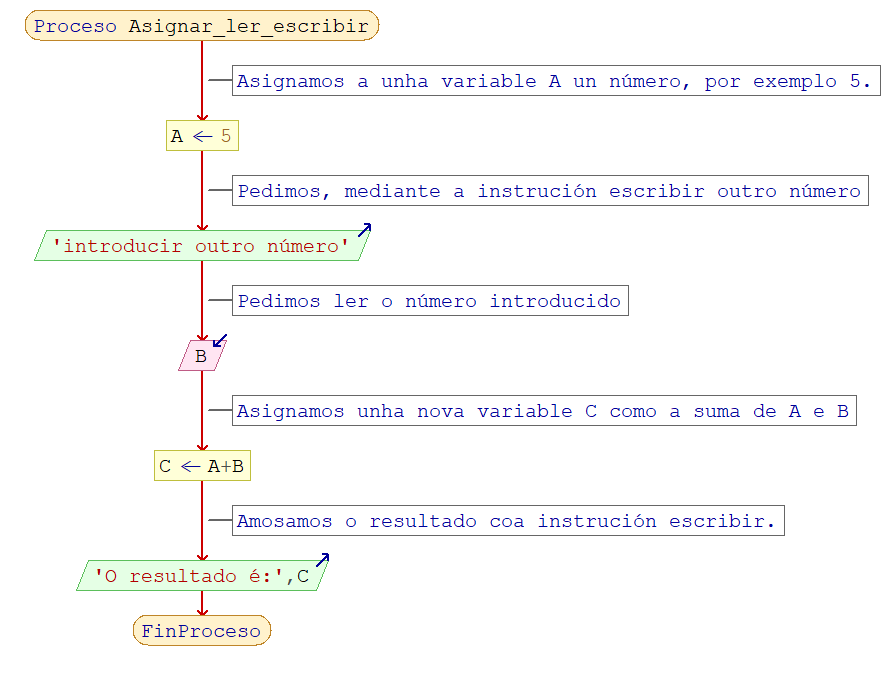The width and height of the screenshot is (890, 680).
Task: Click the red arrowhead entering FinProceso
Action: (202, 611)
